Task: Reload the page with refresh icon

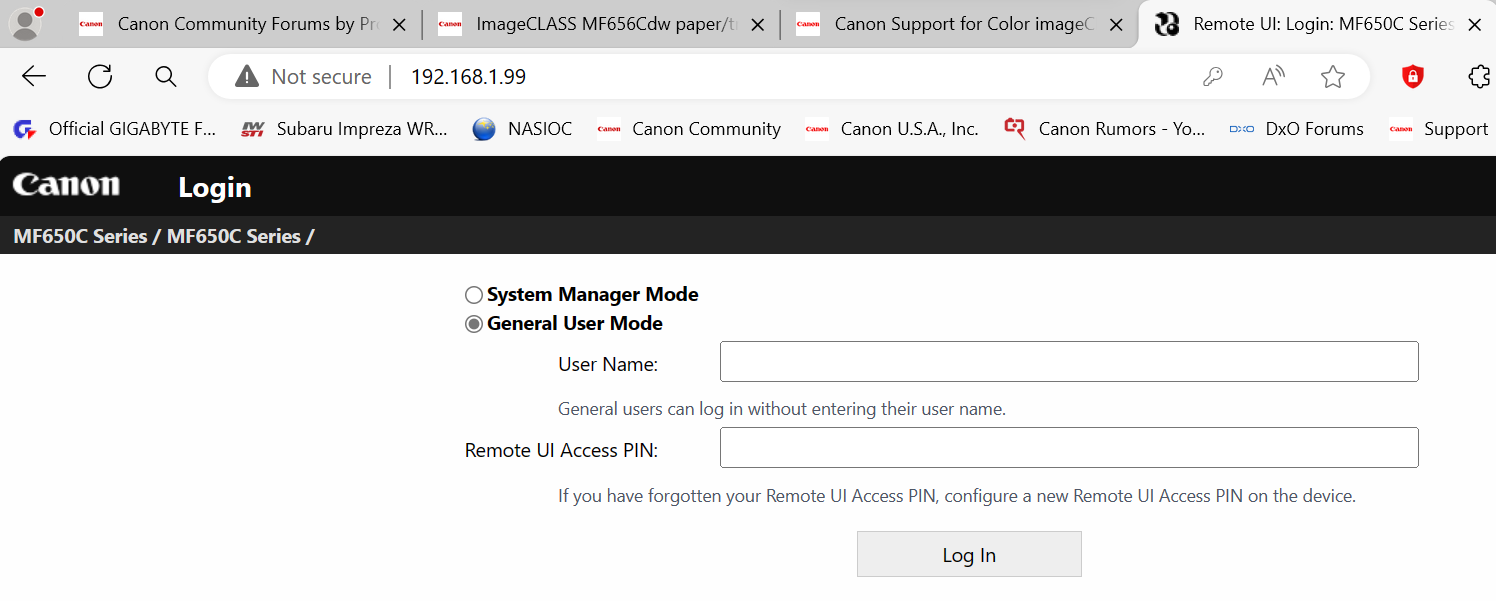Action: [100, 77]
